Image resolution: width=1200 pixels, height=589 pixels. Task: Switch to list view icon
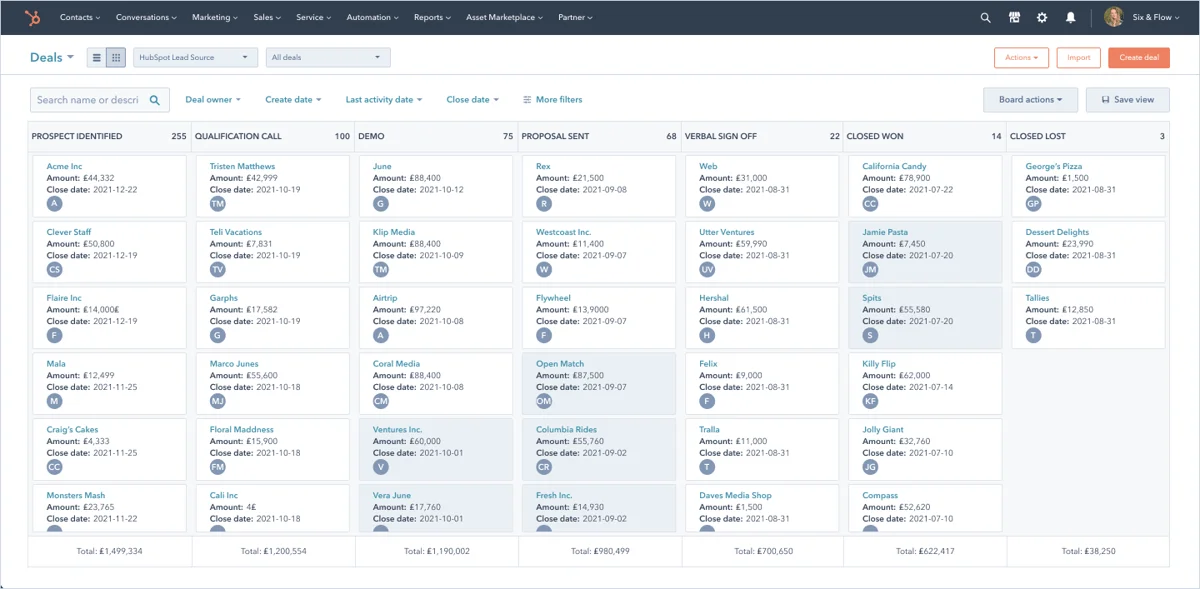point(97,58)
